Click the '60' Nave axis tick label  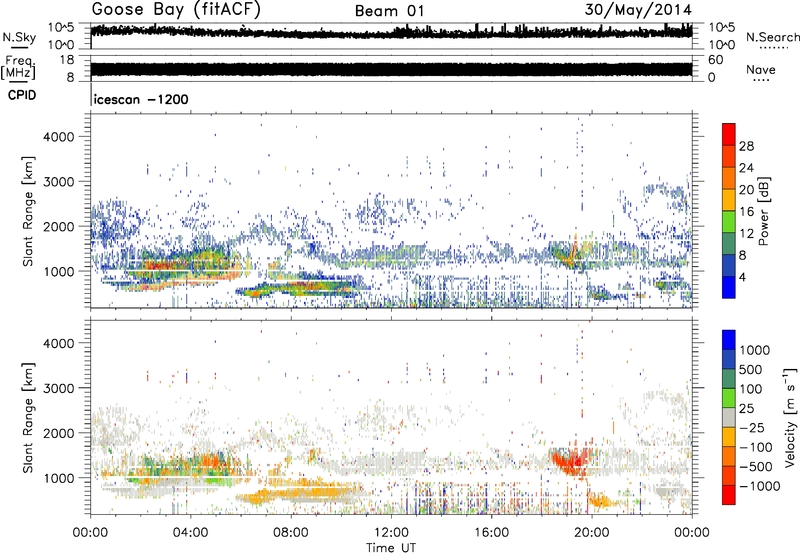pos(715,60)
